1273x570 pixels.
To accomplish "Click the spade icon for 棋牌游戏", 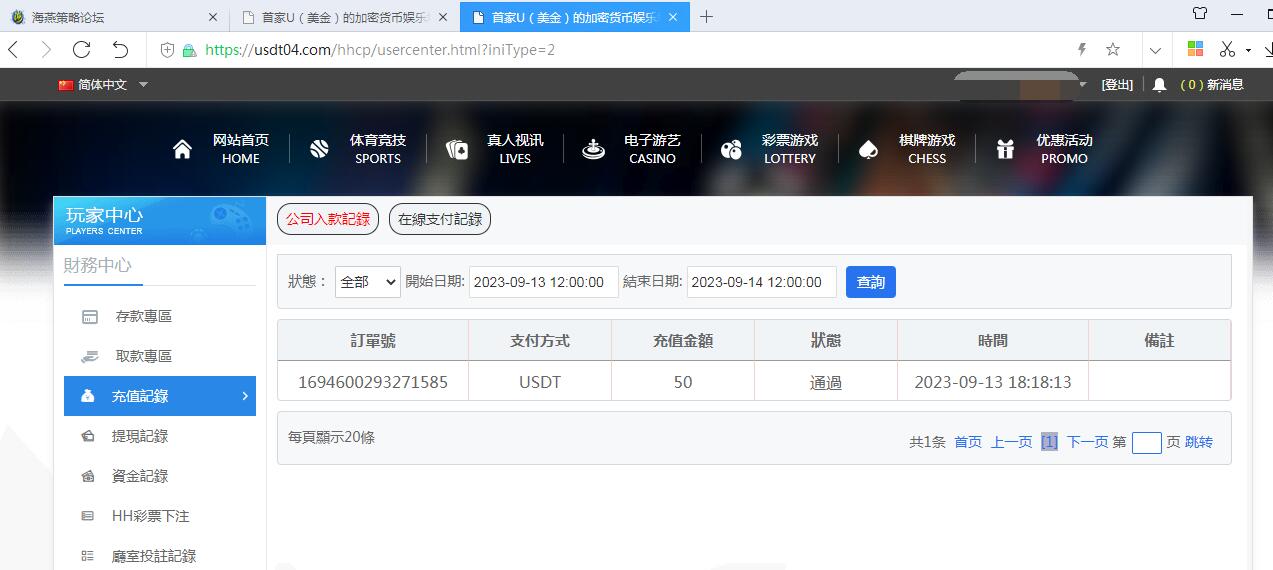I will (x=868, y=149).
